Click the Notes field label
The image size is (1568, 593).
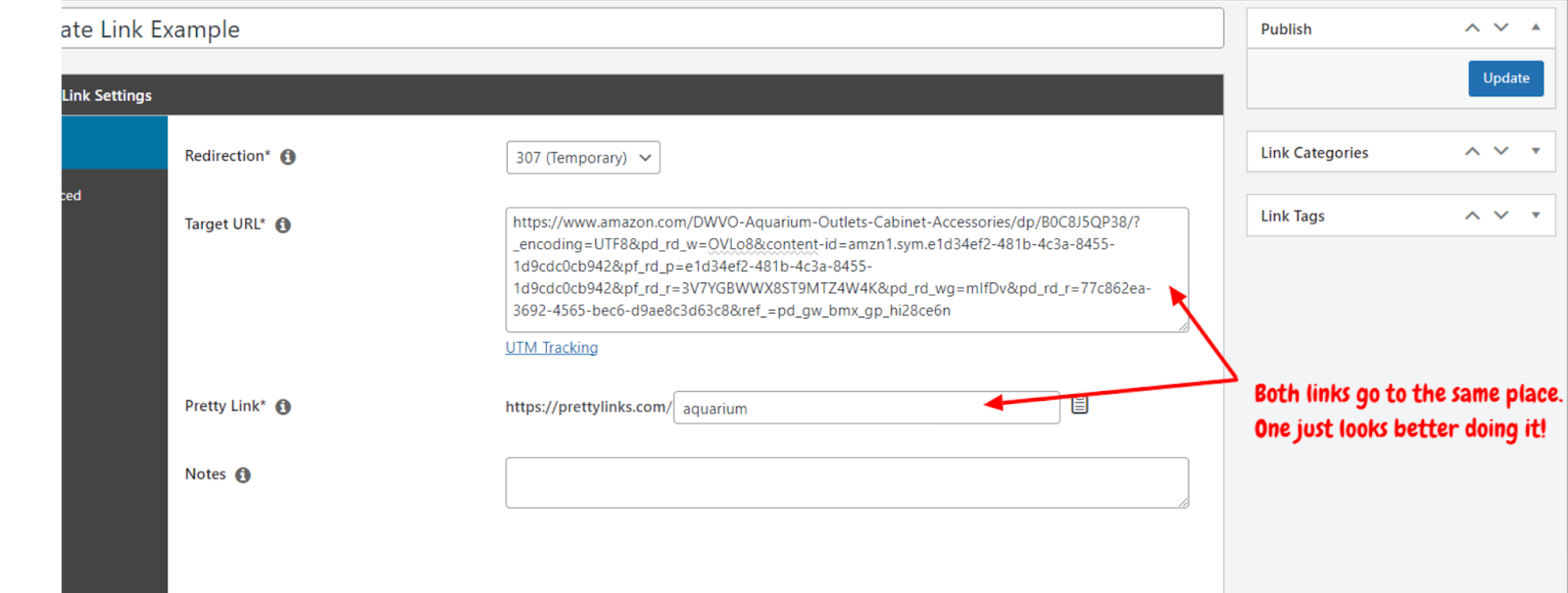pyautogui.click(x=206, y=474)
